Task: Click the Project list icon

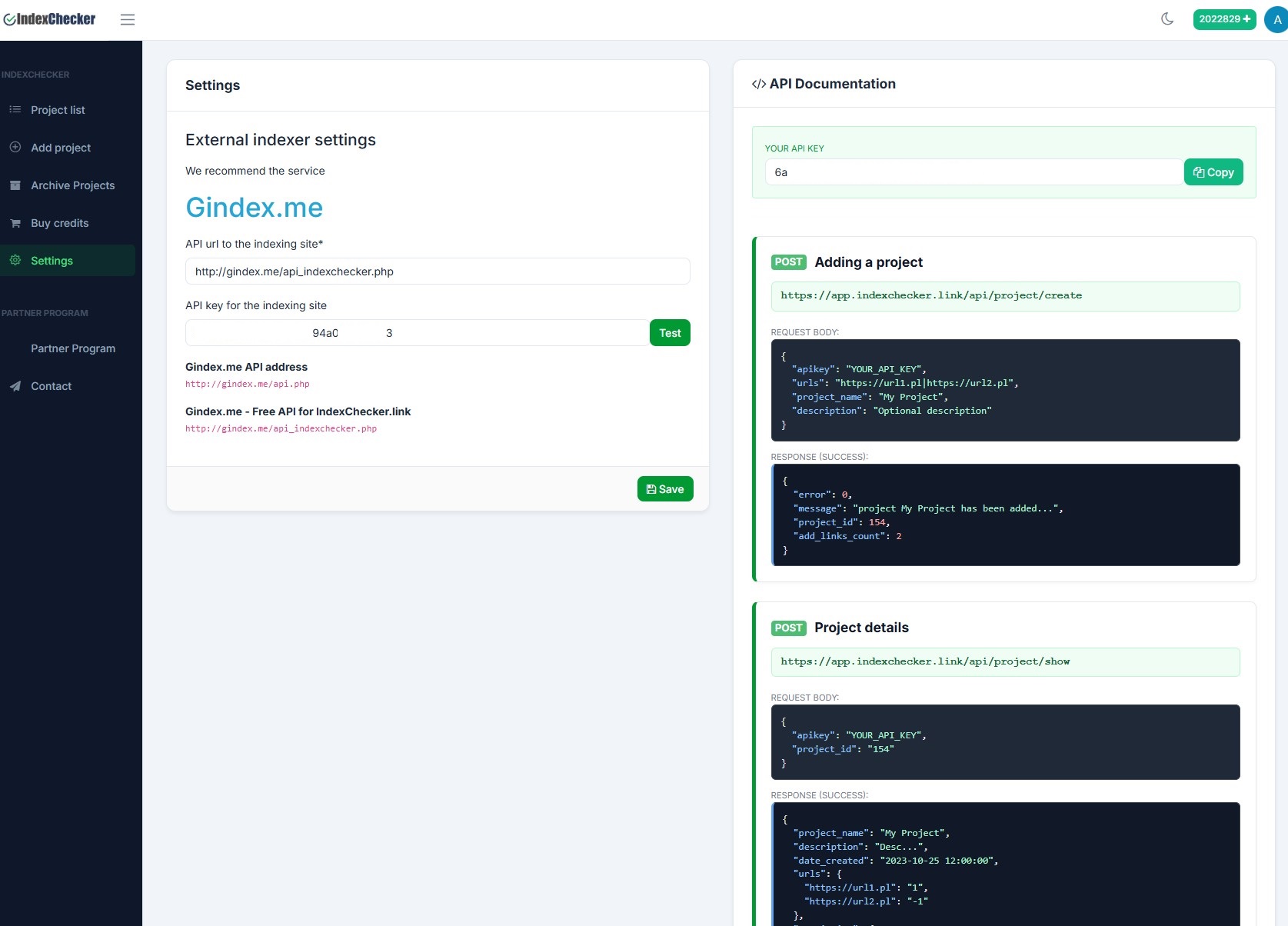Action: (15, 110)
